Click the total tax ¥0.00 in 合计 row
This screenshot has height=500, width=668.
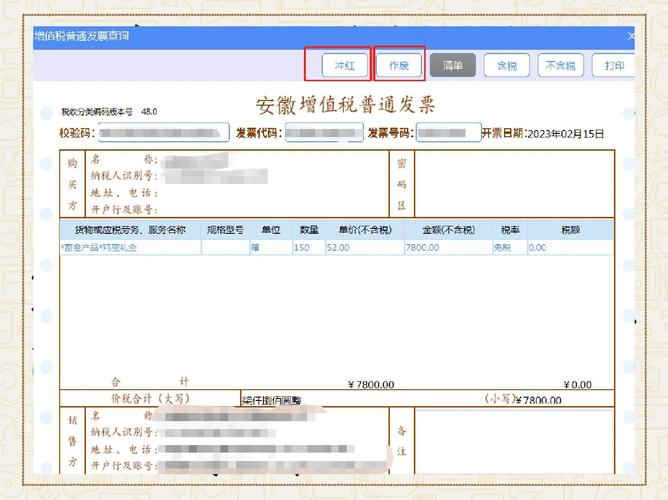[x=578, y=385]
